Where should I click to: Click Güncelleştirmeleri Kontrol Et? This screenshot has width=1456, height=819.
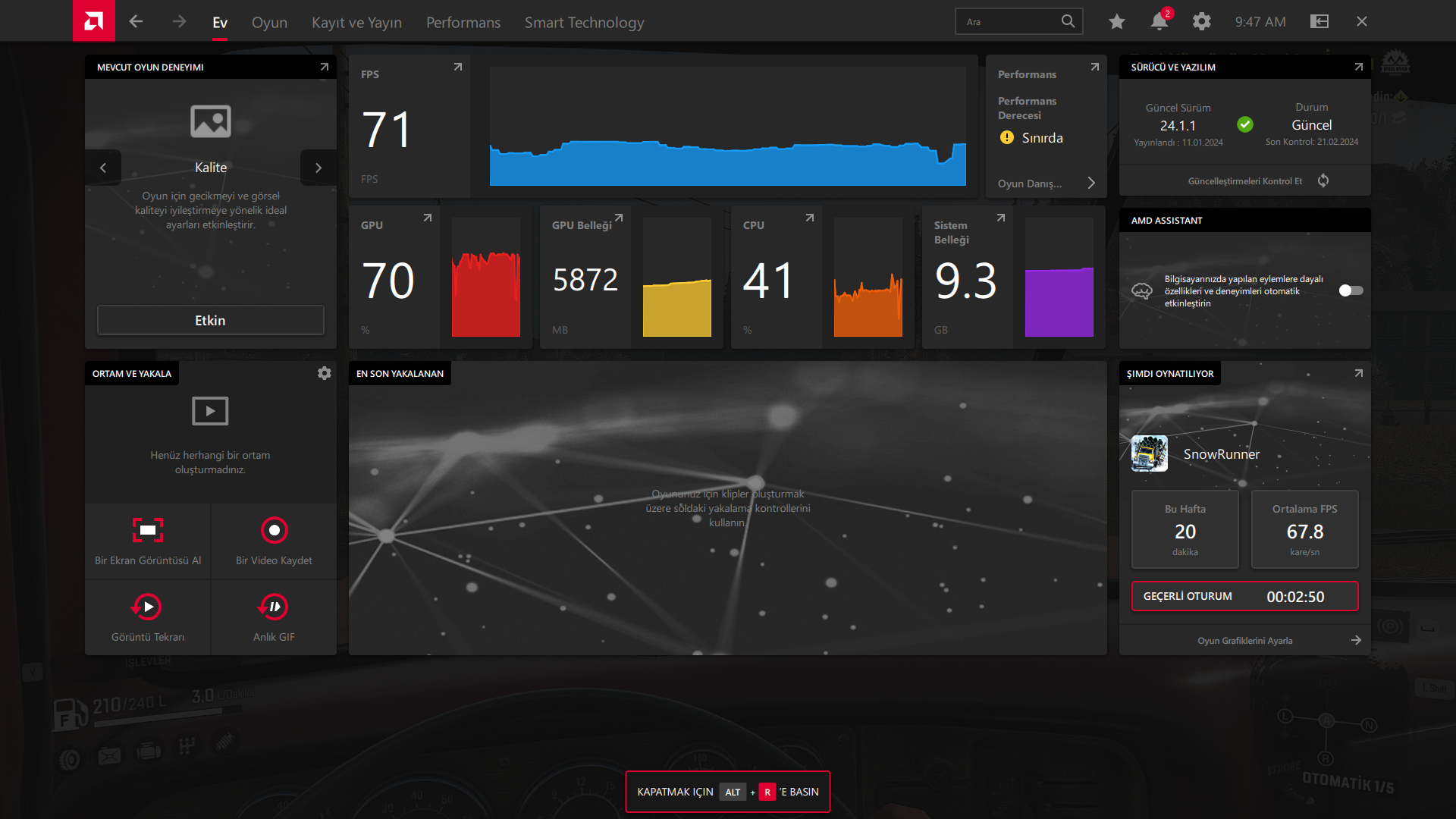[1245, 181]
